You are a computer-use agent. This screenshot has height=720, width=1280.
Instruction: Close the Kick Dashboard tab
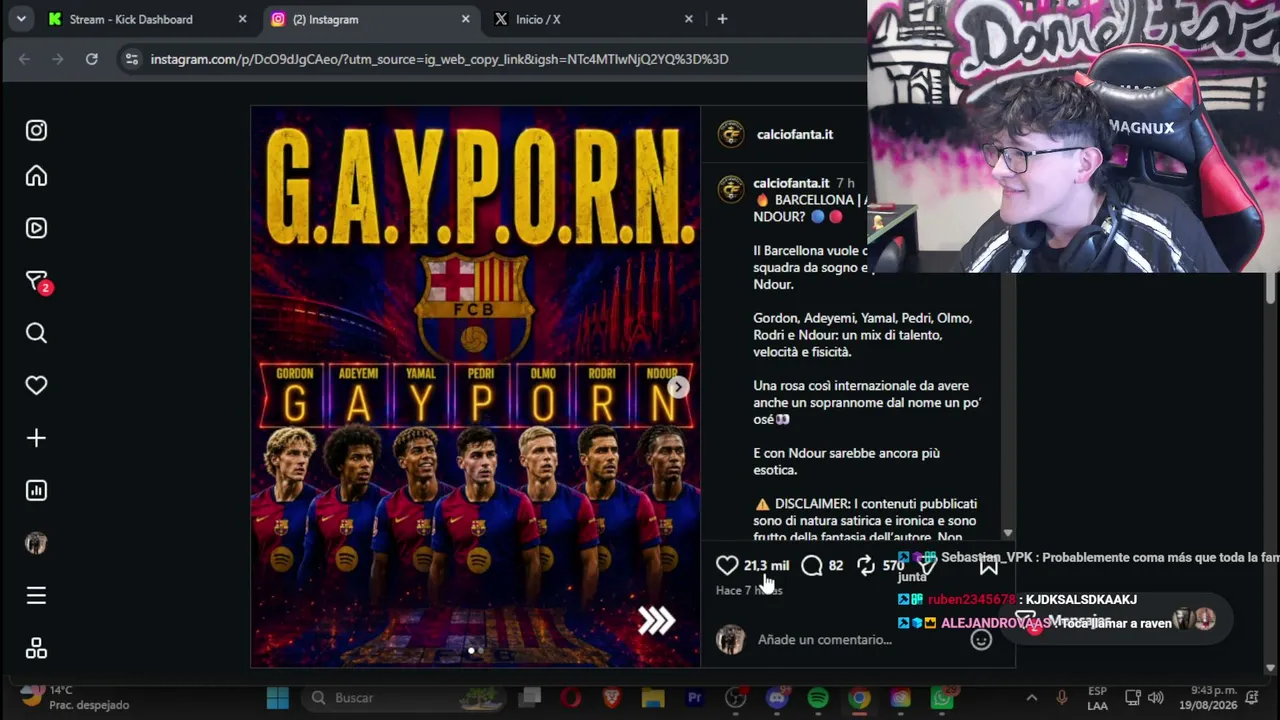tap(242, 19)
